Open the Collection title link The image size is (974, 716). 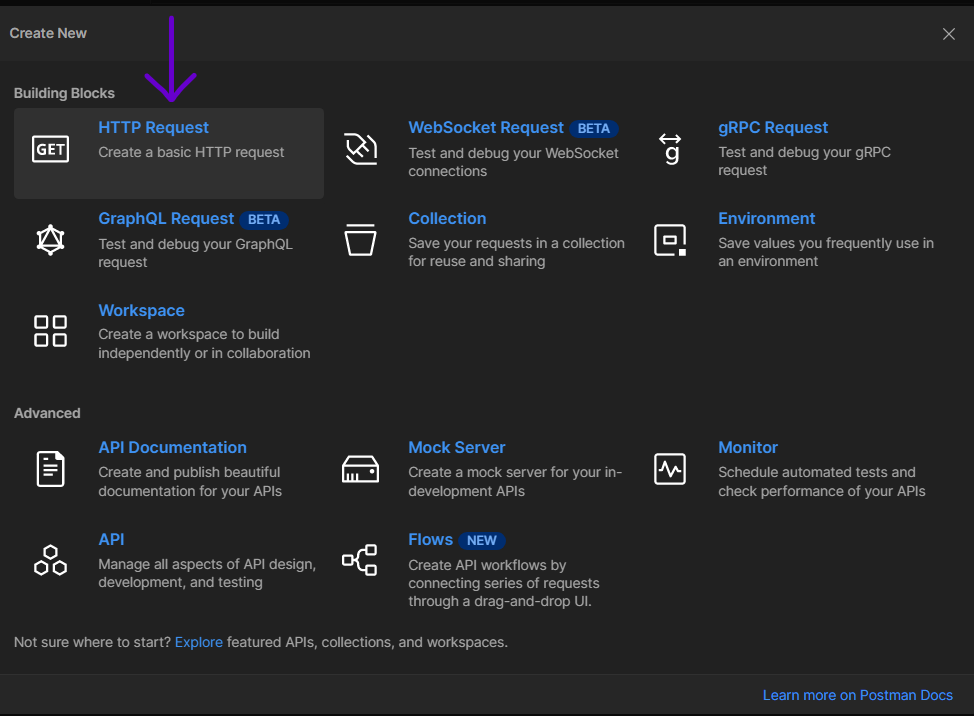pos(447,219)
